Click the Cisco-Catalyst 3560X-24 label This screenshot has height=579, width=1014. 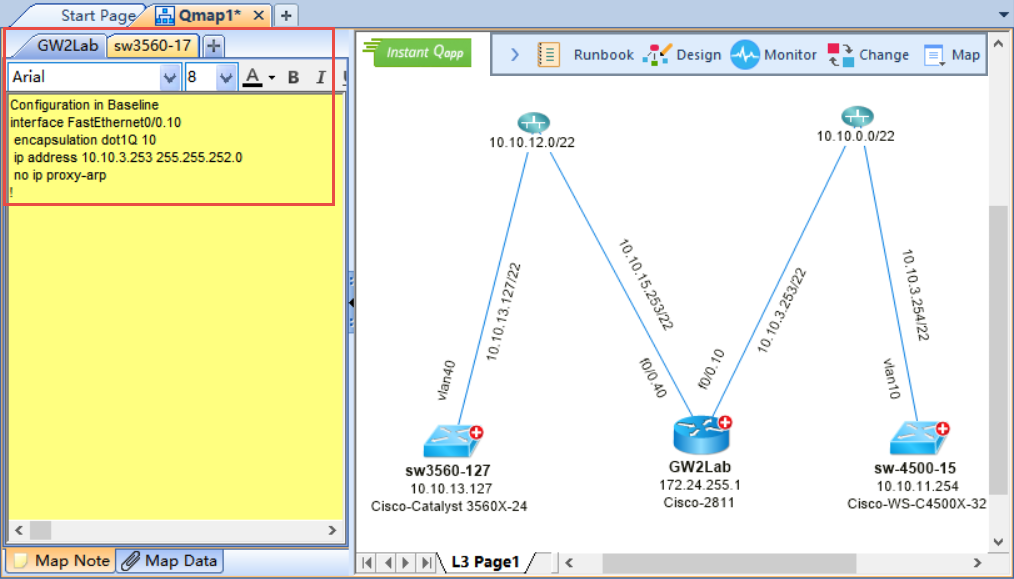click(x=449, y=507)
